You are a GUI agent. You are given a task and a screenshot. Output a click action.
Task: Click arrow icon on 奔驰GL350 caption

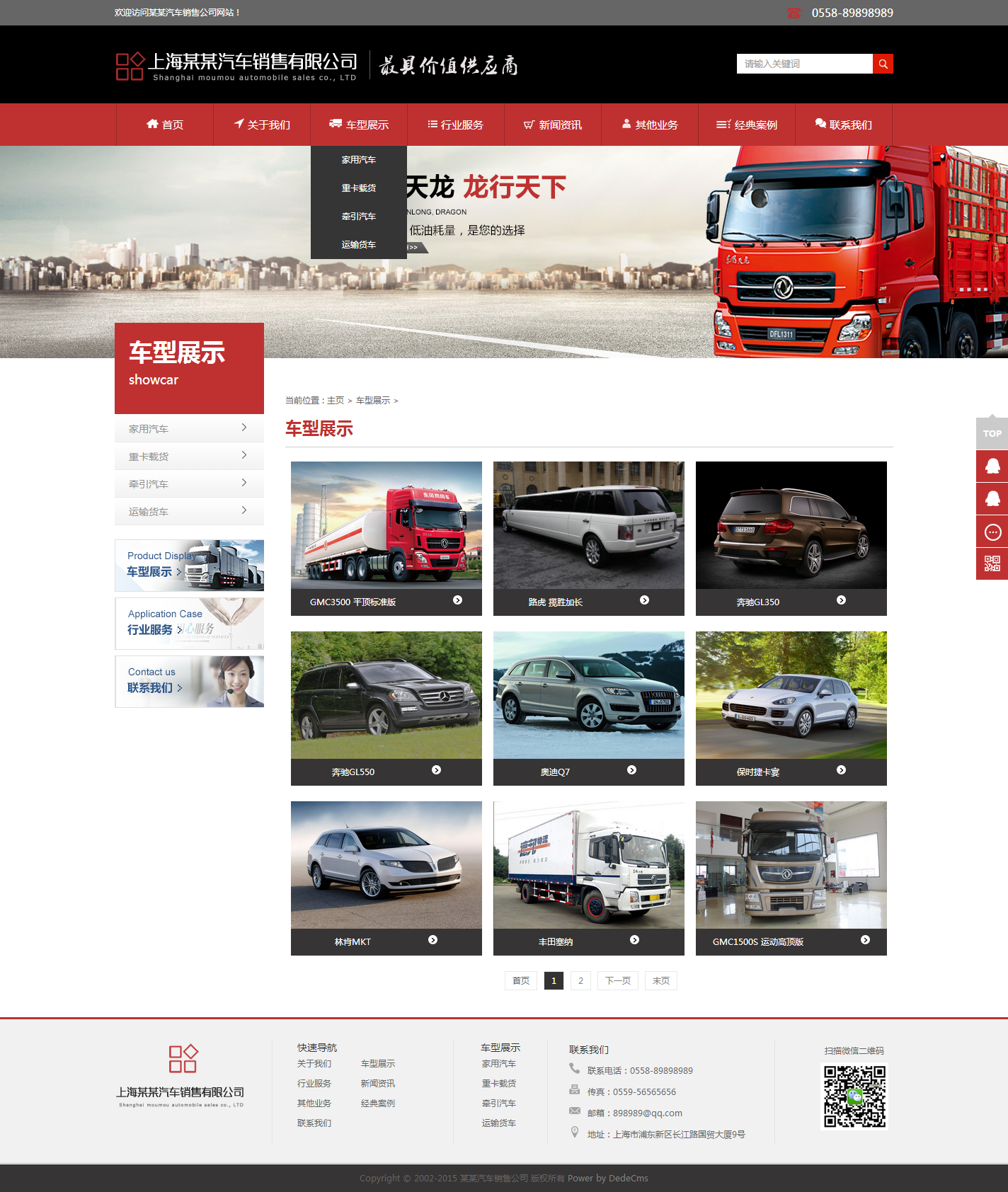841,600
